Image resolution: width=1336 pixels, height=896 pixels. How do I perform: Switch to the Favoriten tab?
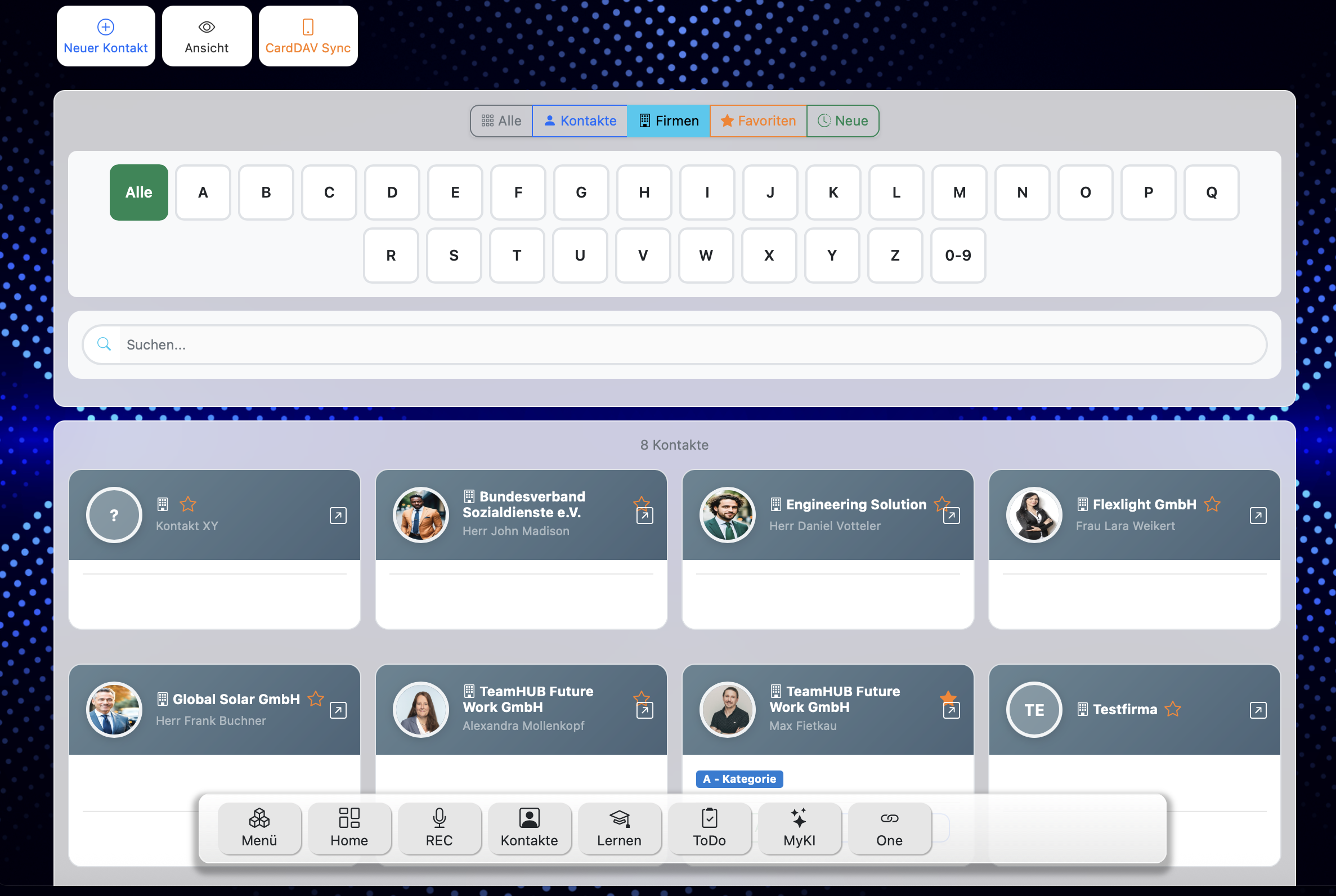757,120
